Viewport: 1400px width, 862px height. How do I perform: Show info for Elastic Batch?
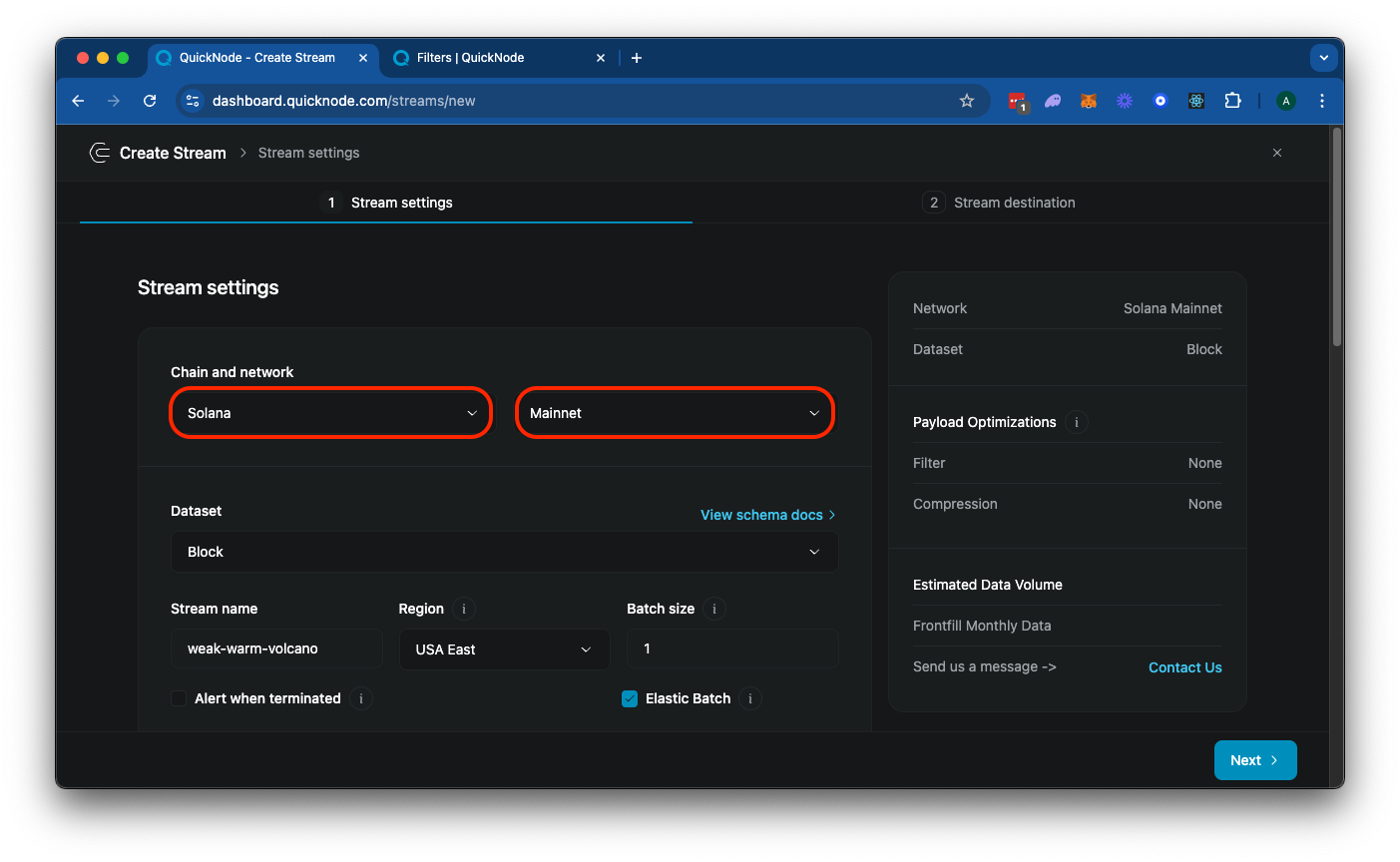pos(750,698)
